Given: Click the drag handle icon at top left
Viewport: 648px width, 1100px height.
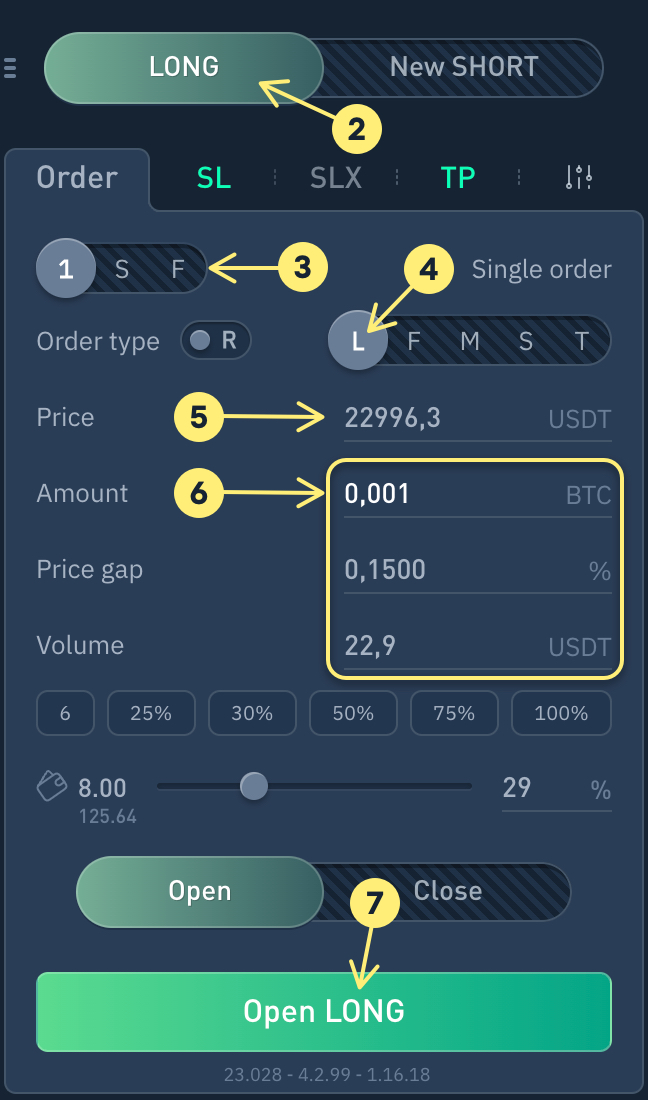Looking at the screenshot, I should [x=10, y=68].
